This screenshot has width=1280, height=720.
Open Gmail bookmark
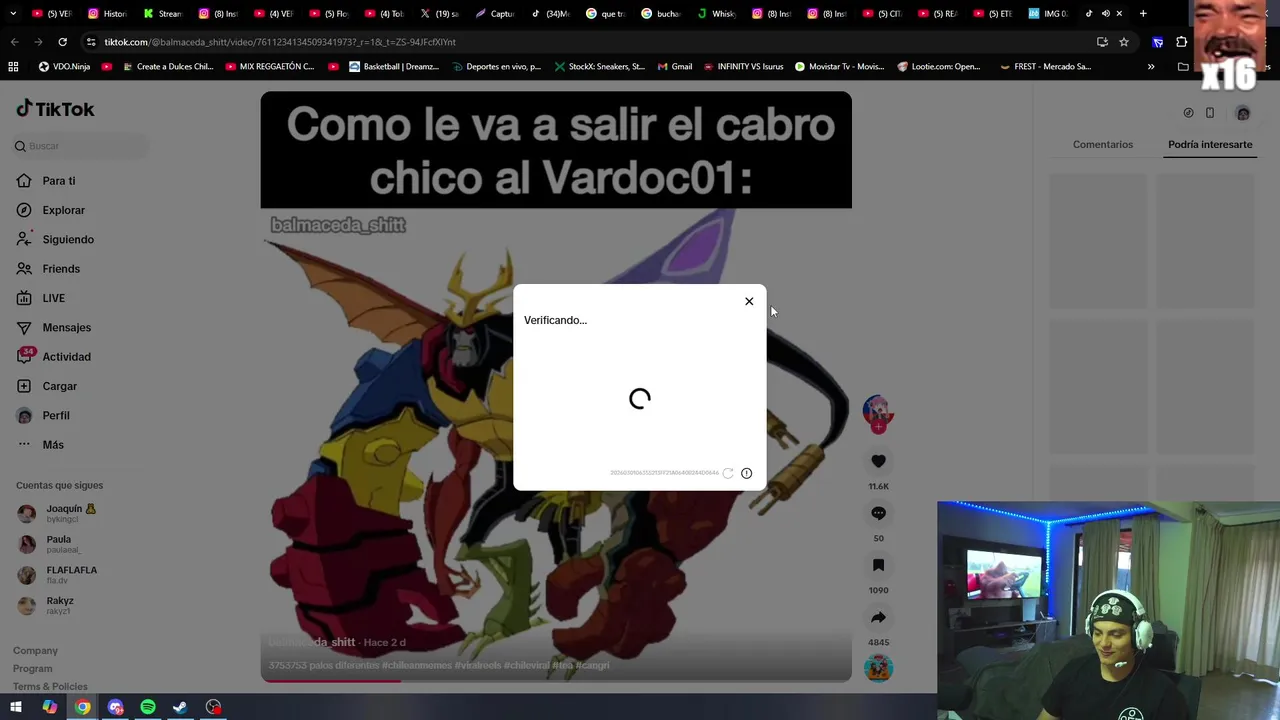pos(675,67)
